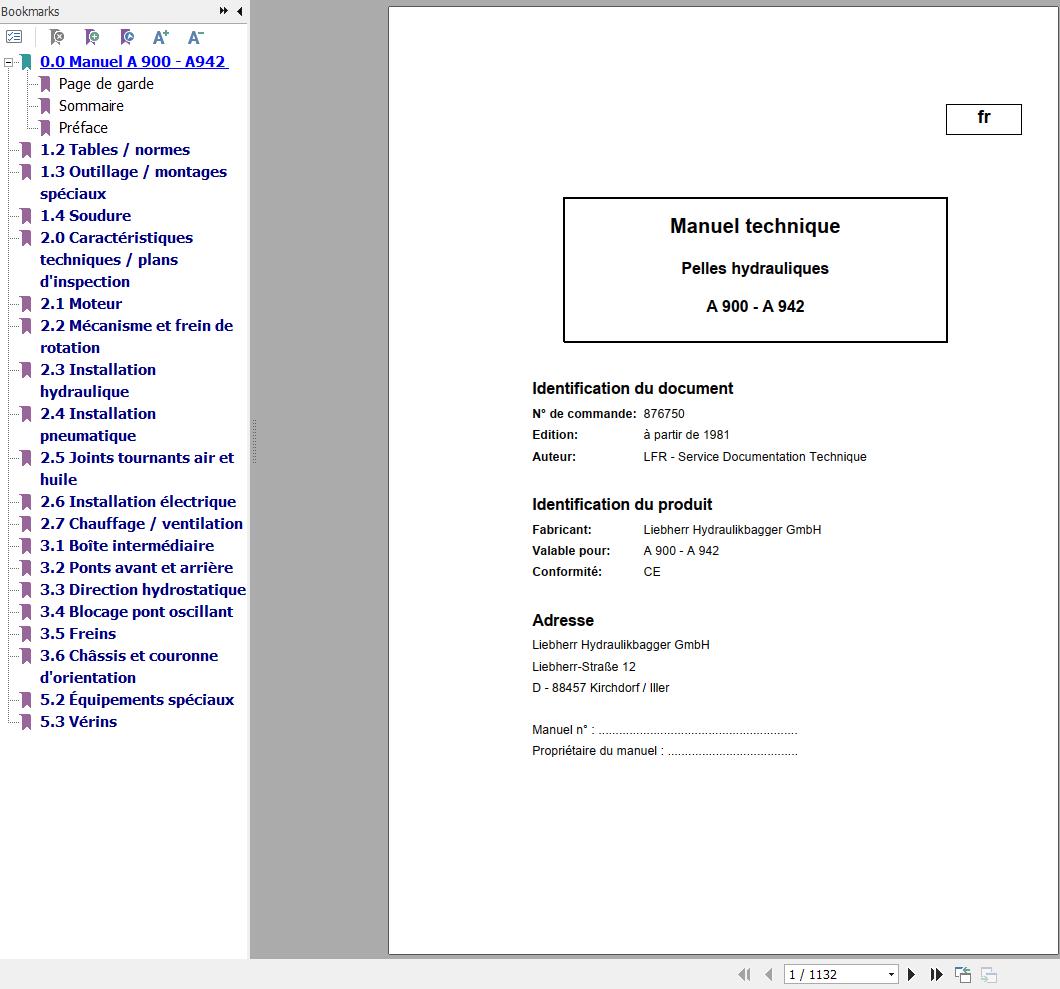Collapse the Bookmarks panel with left arrow
The width and height of the screenshot is (1060, 989).
pyautogui.click(x=240, y=11)
